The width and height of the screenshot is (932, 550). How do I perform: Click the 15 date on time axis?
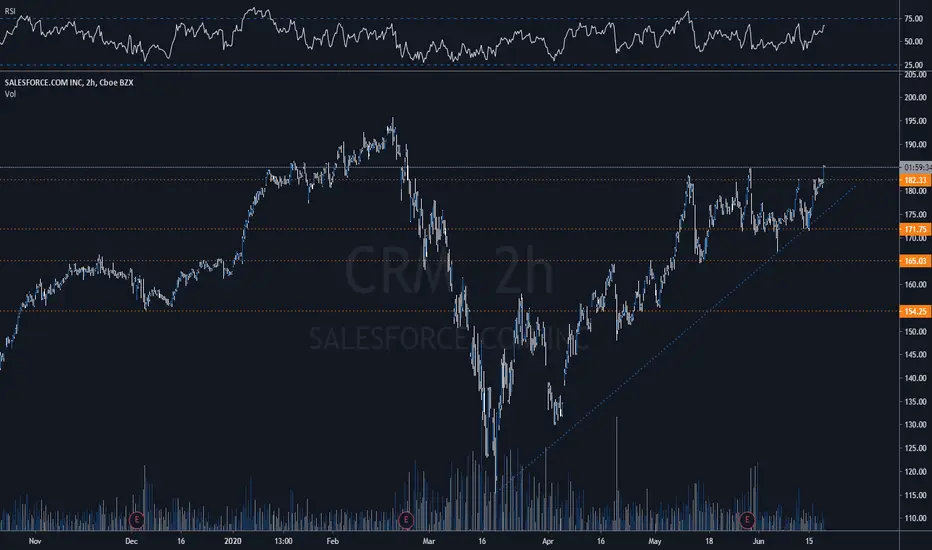(x=809, y=541)
